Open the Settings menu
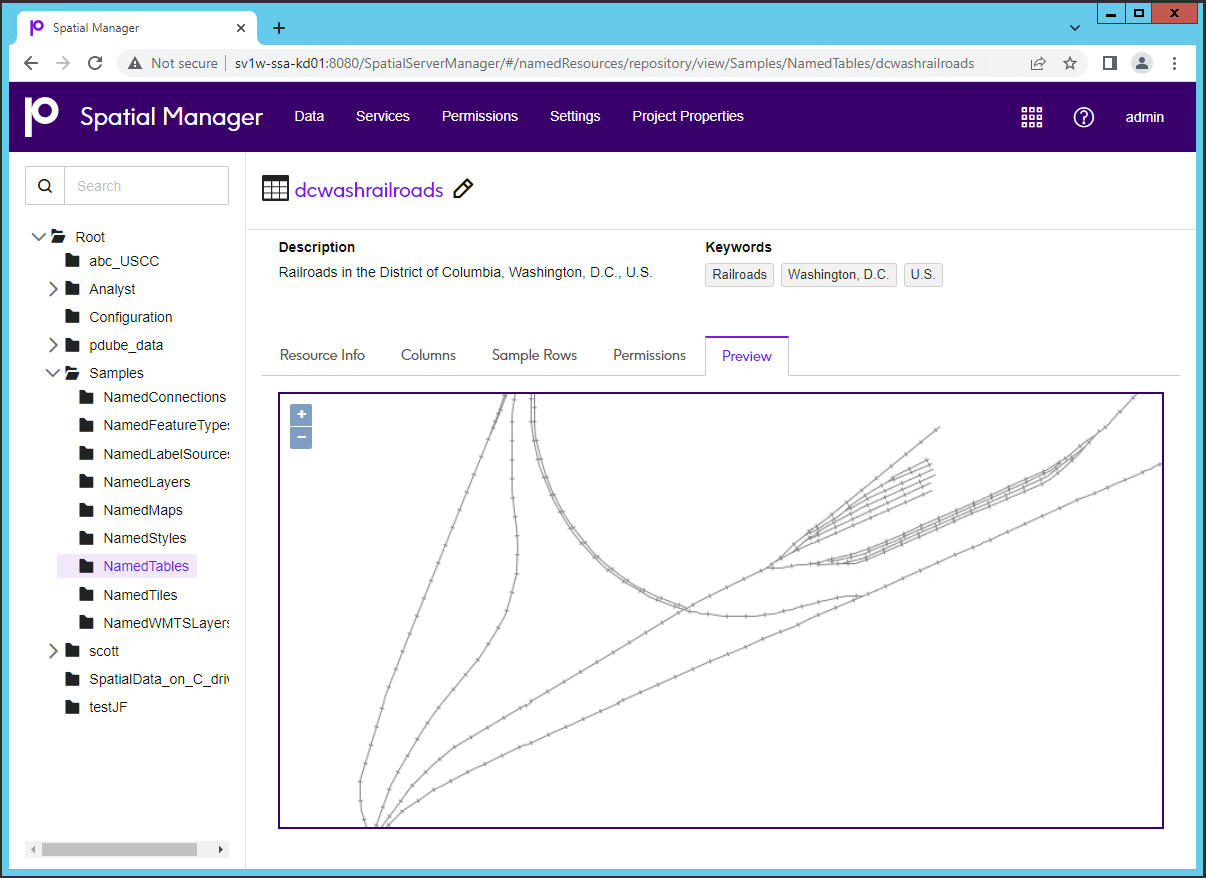Image resolution: width=1206 pixels, height=878 pixels. tap(575, 116)
